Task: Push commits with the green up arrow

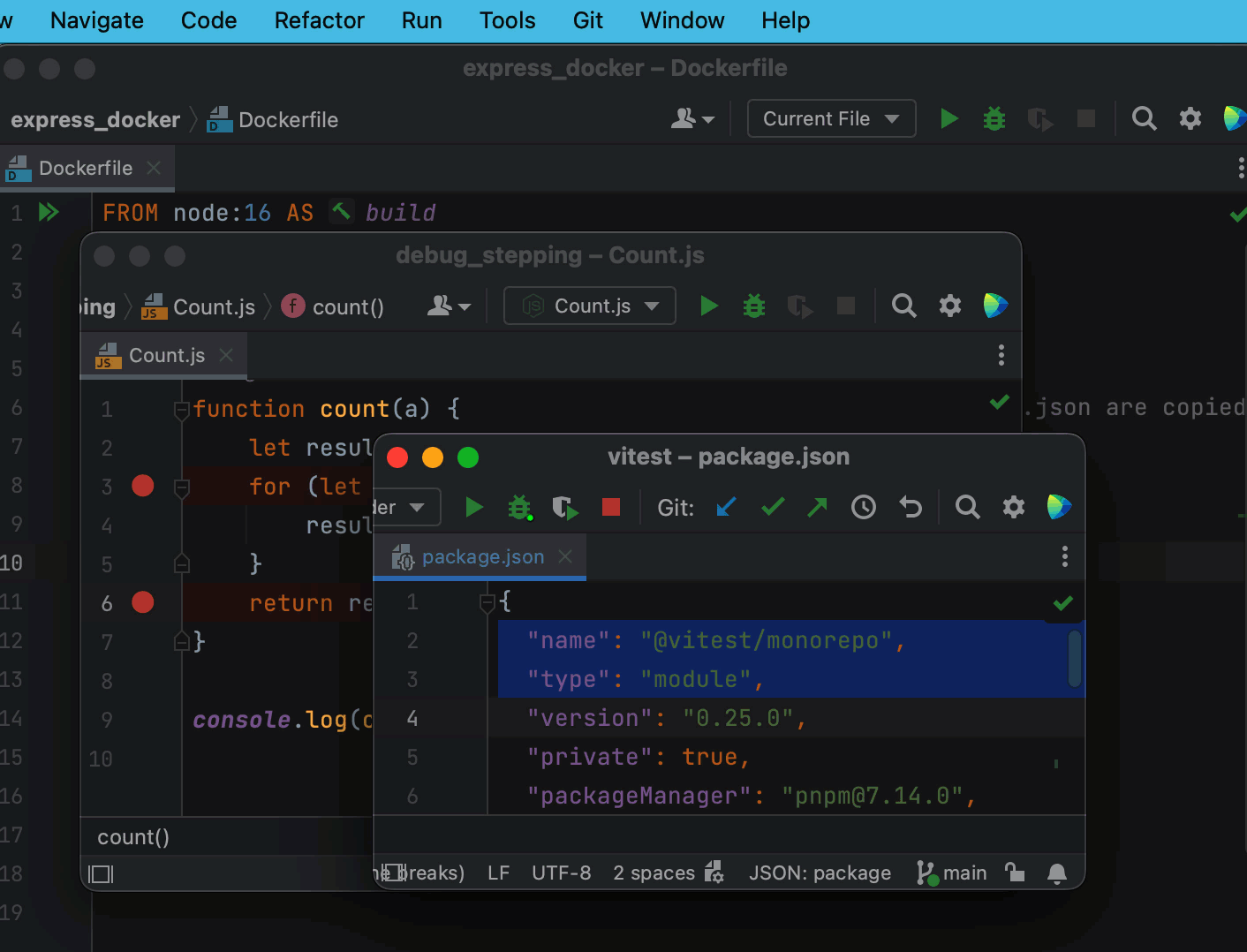Action: [x=816, y=507]
